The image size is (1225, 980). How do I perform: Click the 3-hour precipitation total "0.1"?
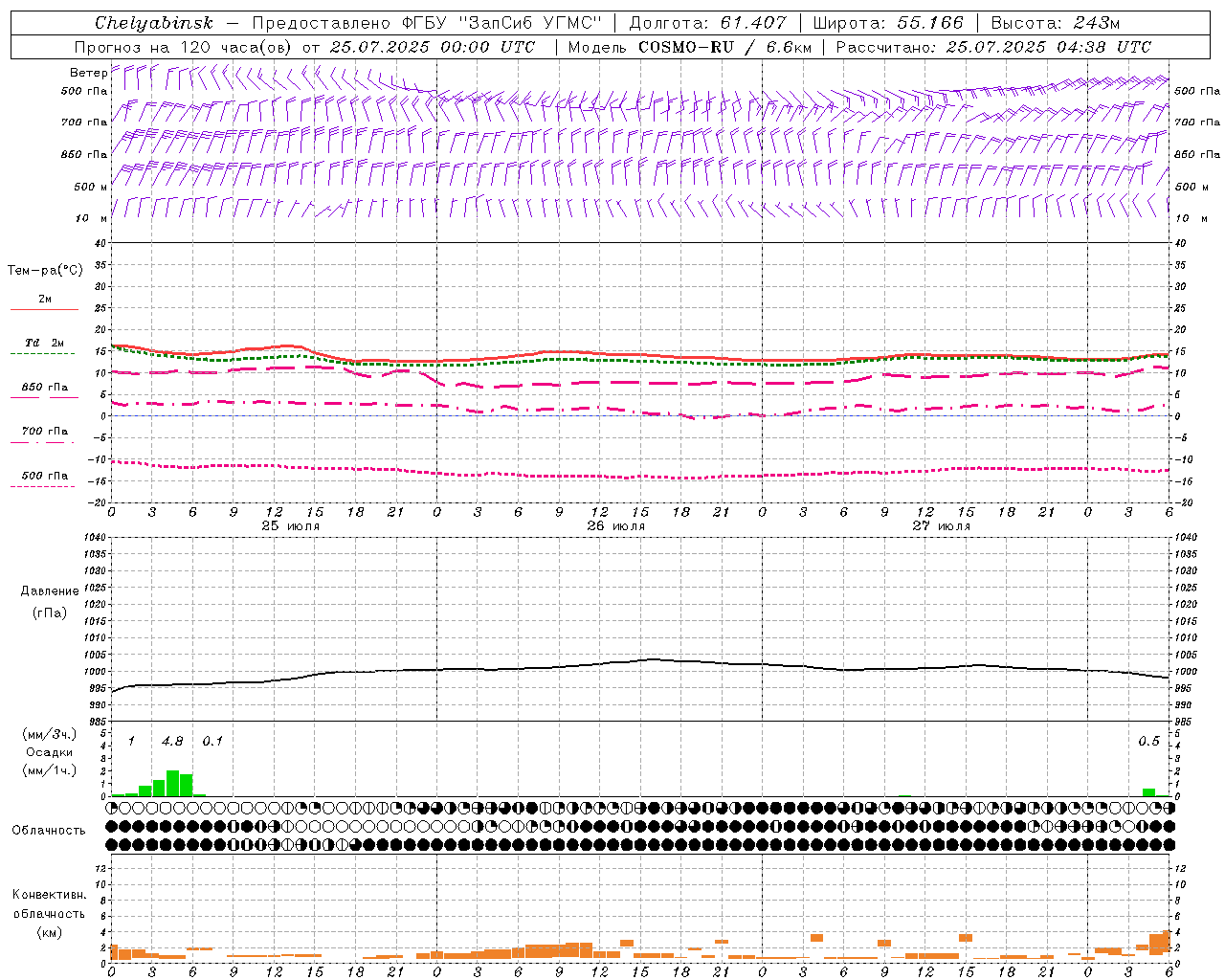tap(212, 741)
